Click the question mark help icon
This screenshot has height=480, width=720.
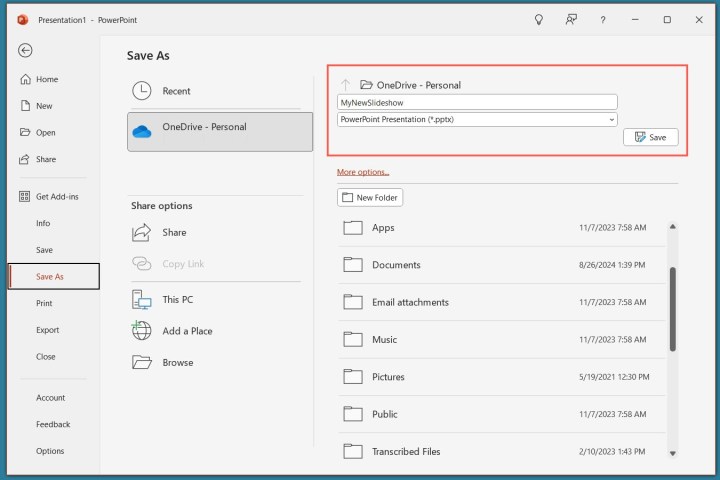tap(602, 19)
